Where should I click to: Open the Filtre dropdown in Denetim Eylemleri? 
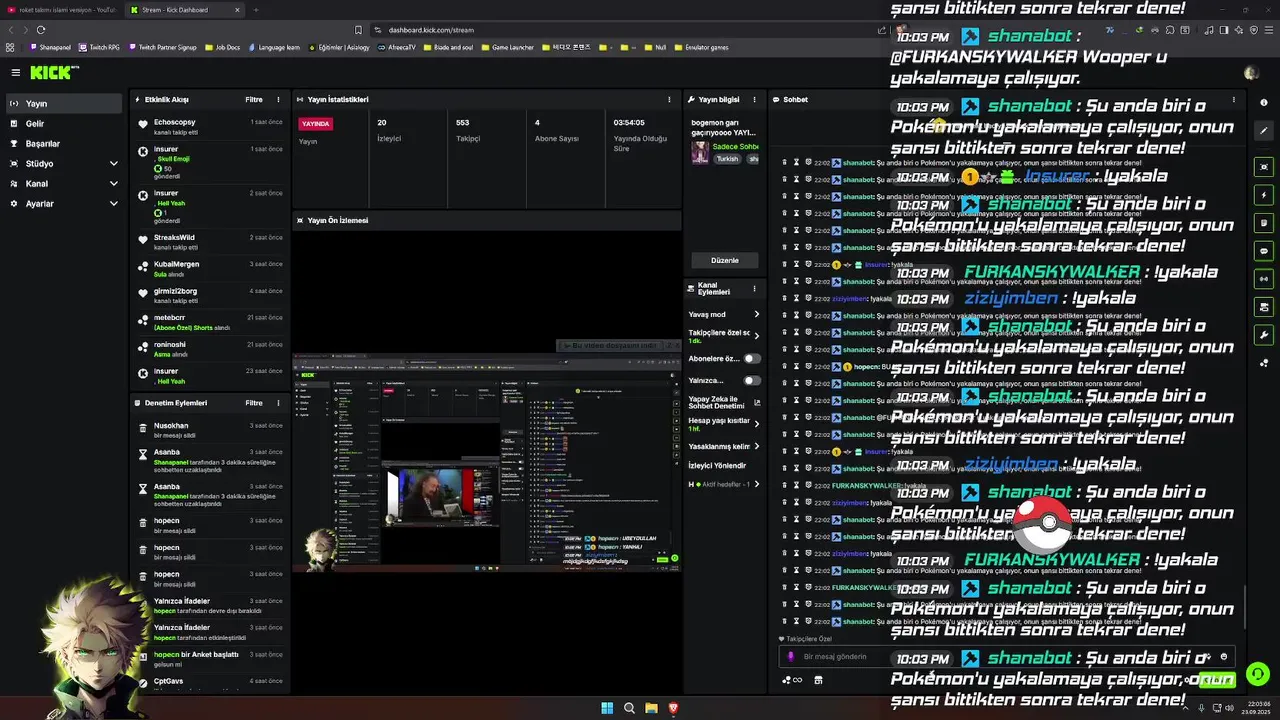[254, 403]
